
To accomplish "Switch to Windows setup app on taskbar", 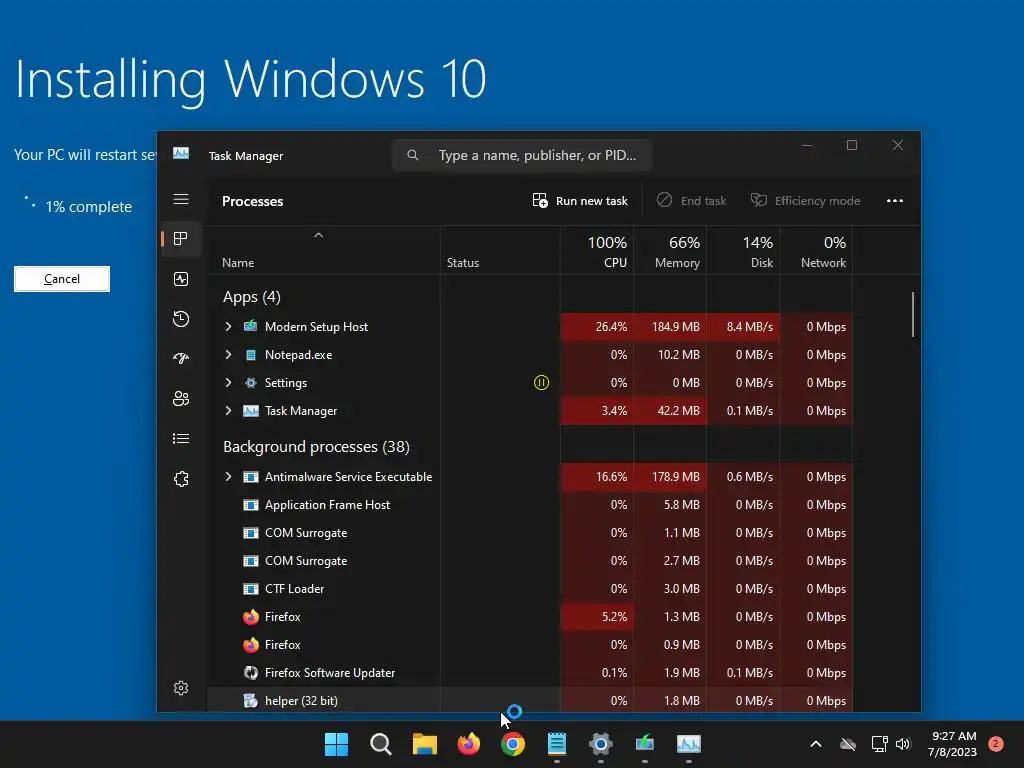I will click(645, 744).
